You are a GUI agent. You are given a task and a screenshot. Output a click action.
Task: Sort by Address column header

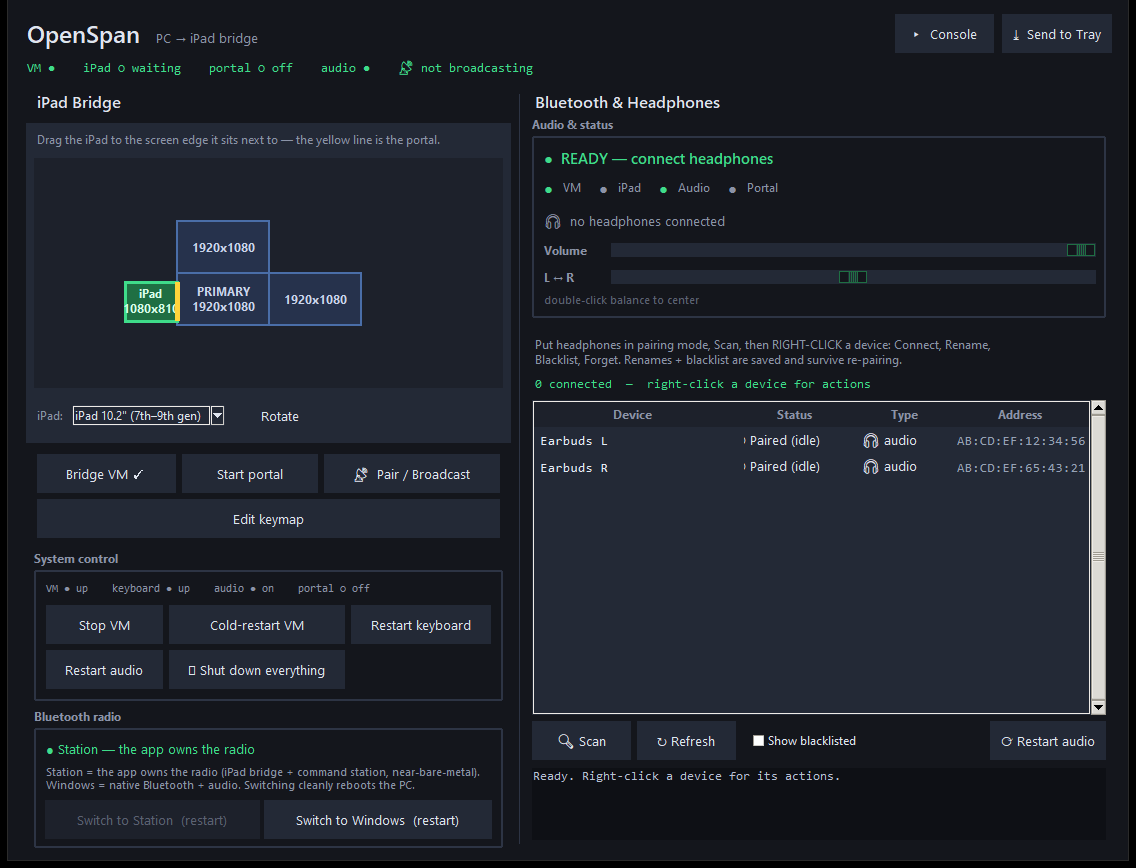[1019, 414]
